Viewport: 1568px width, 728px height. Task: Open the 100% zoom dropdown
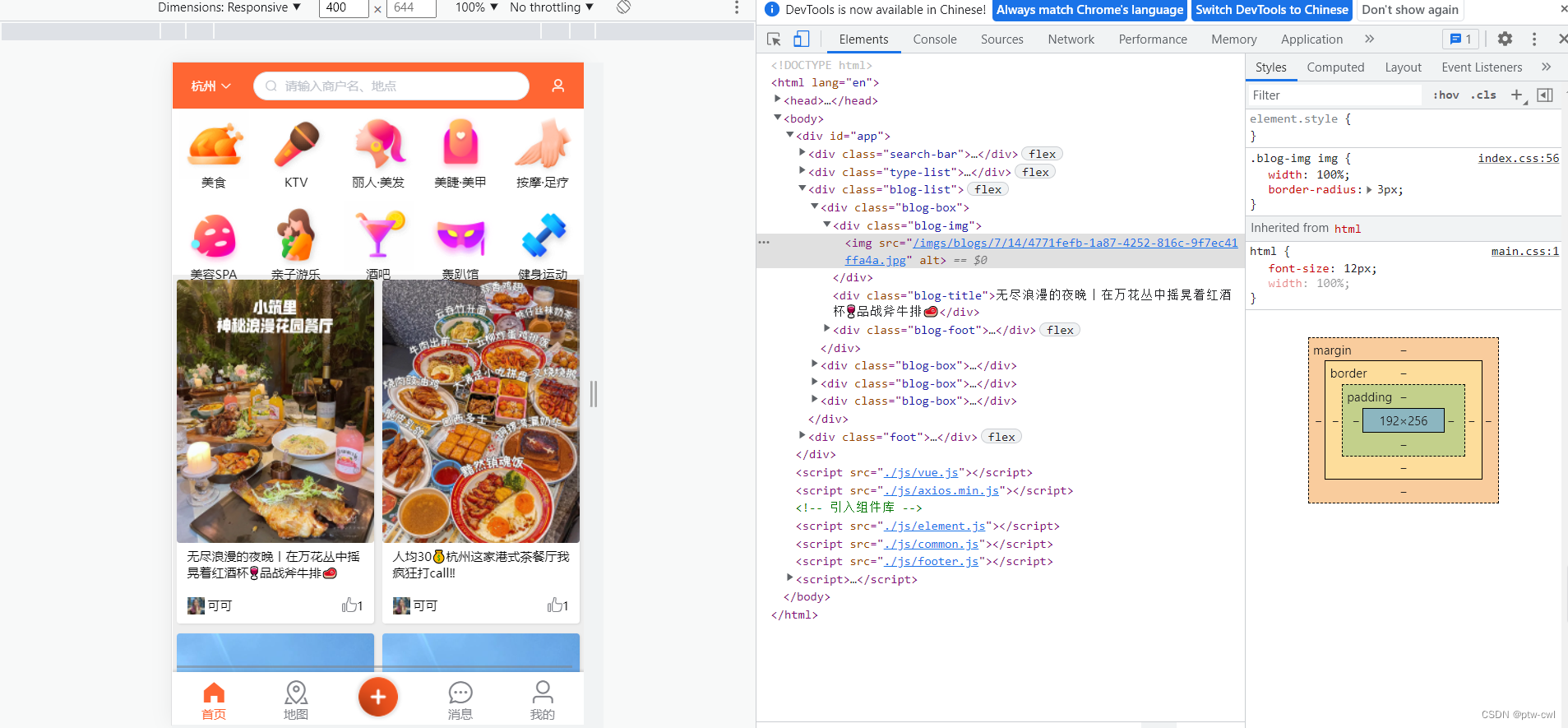[x=477, y=7]
